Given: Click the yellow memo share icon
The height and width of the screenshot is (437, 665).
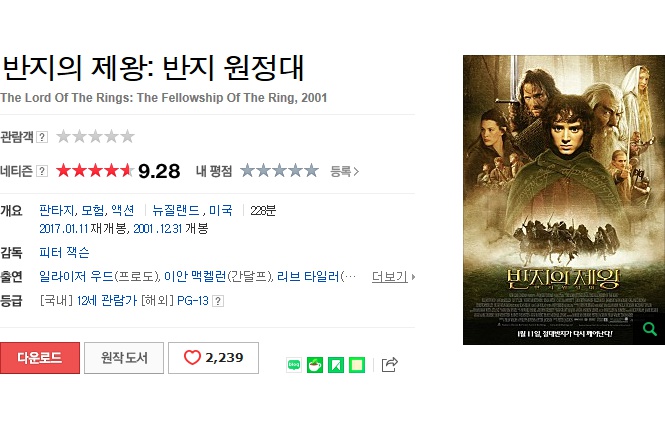Looking at the screenshot, I should [x=357, y=365].
